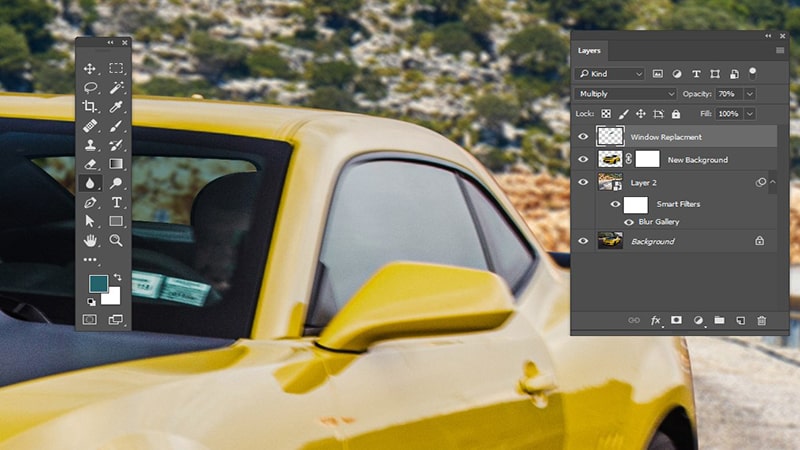The image size is (800, 450).
Task: Hide the Window Replacment layer
Action: pos(583,137)
